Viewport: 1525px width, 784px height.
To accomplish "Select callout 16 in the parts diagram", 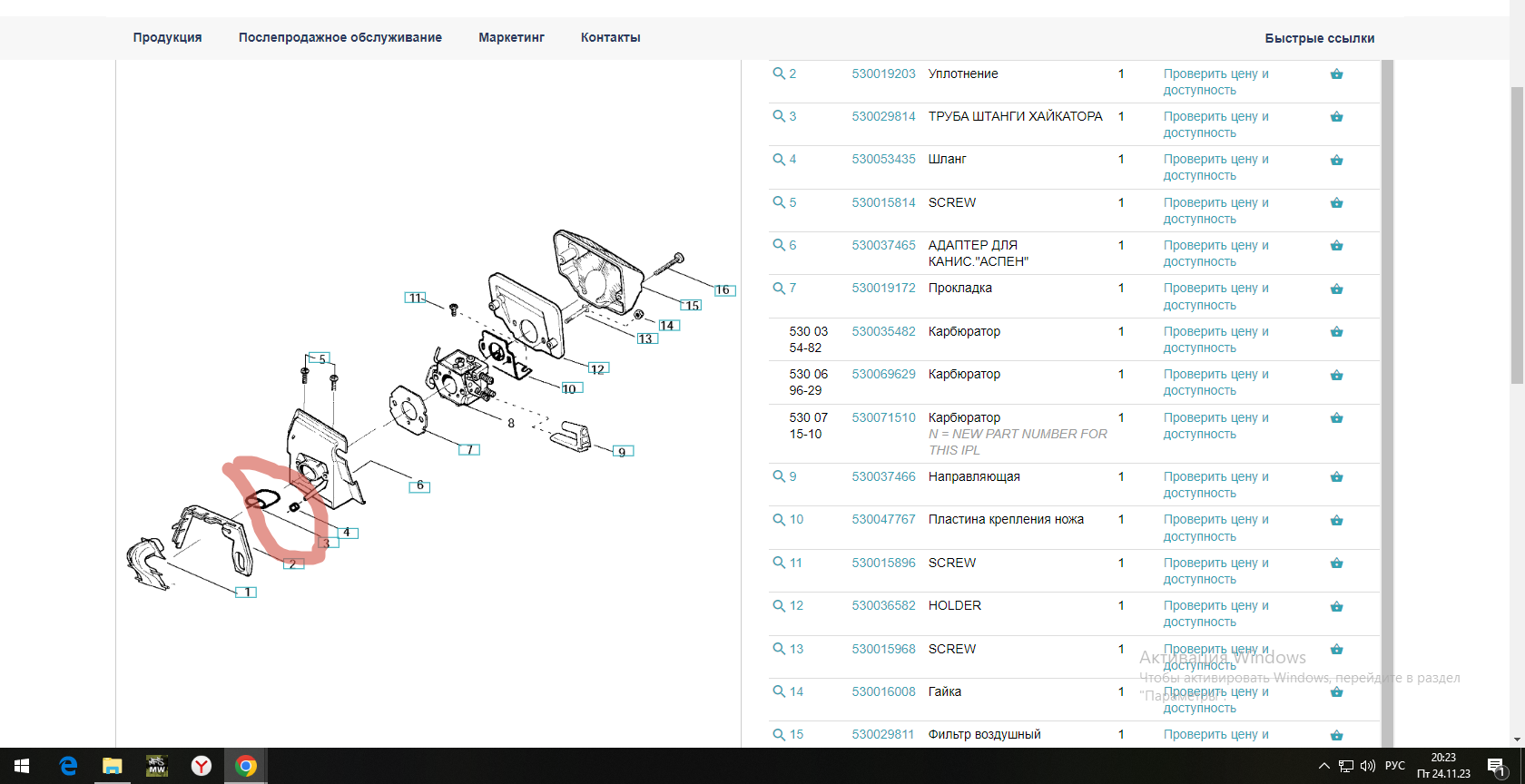I will (x=723, y=290).
